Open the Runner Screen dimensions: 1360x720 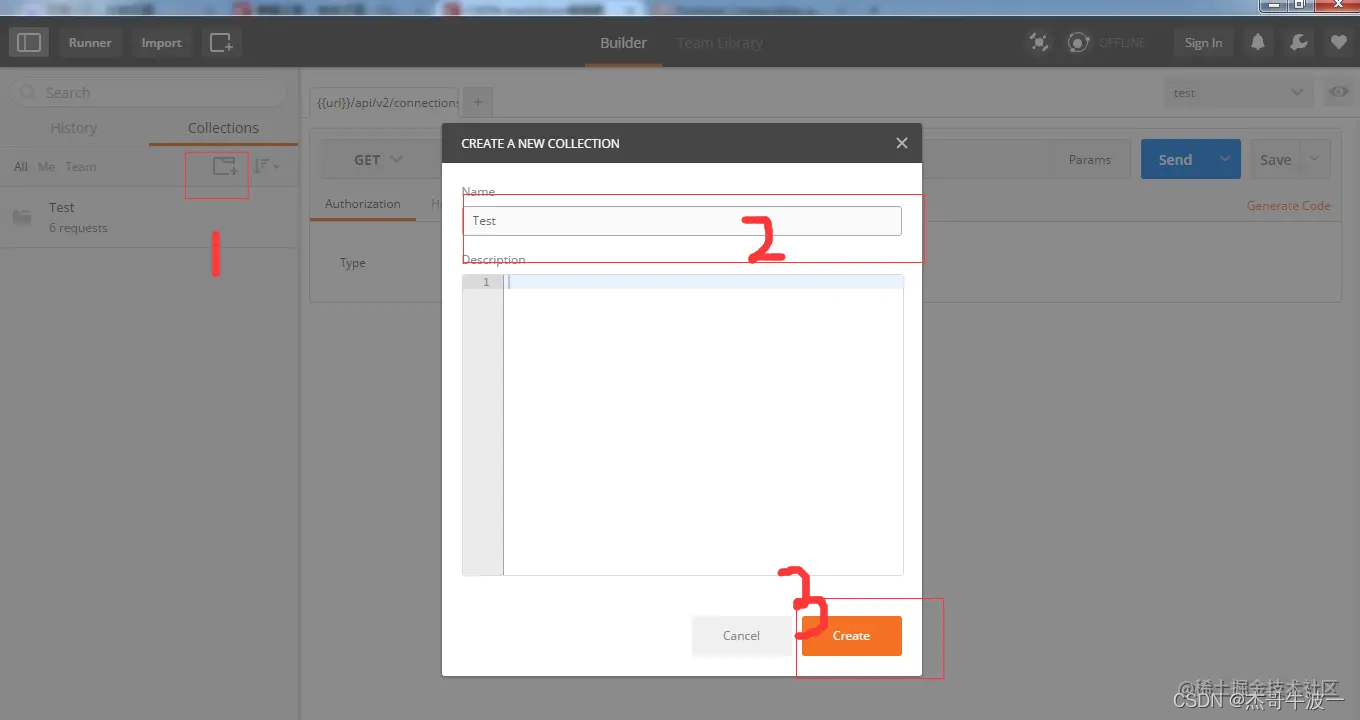click(x=90, y=43)
